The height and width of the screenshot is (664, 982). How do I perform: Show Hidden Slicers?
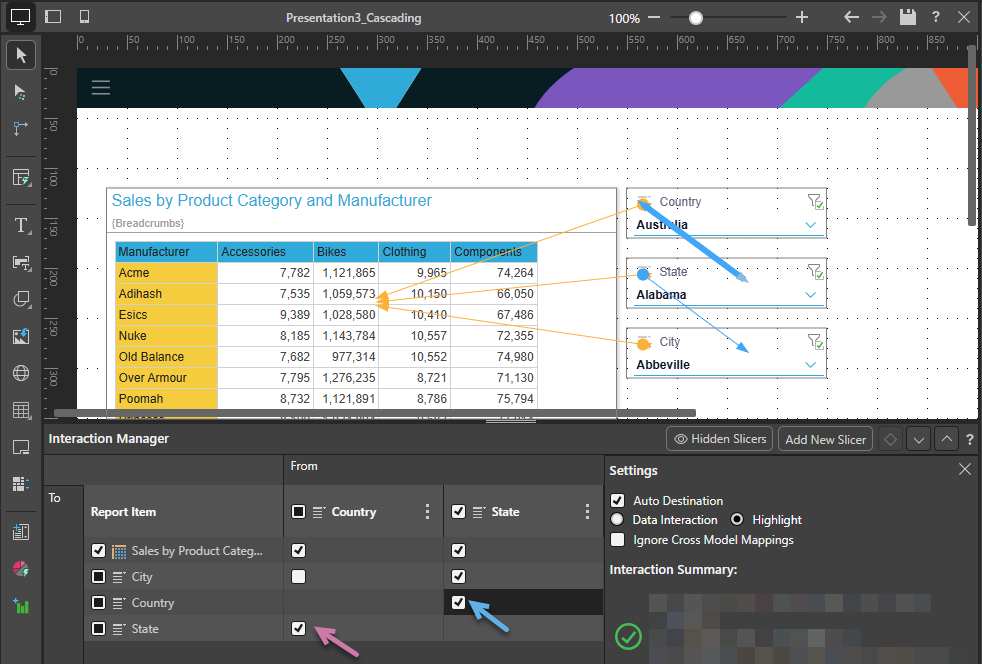720,439
